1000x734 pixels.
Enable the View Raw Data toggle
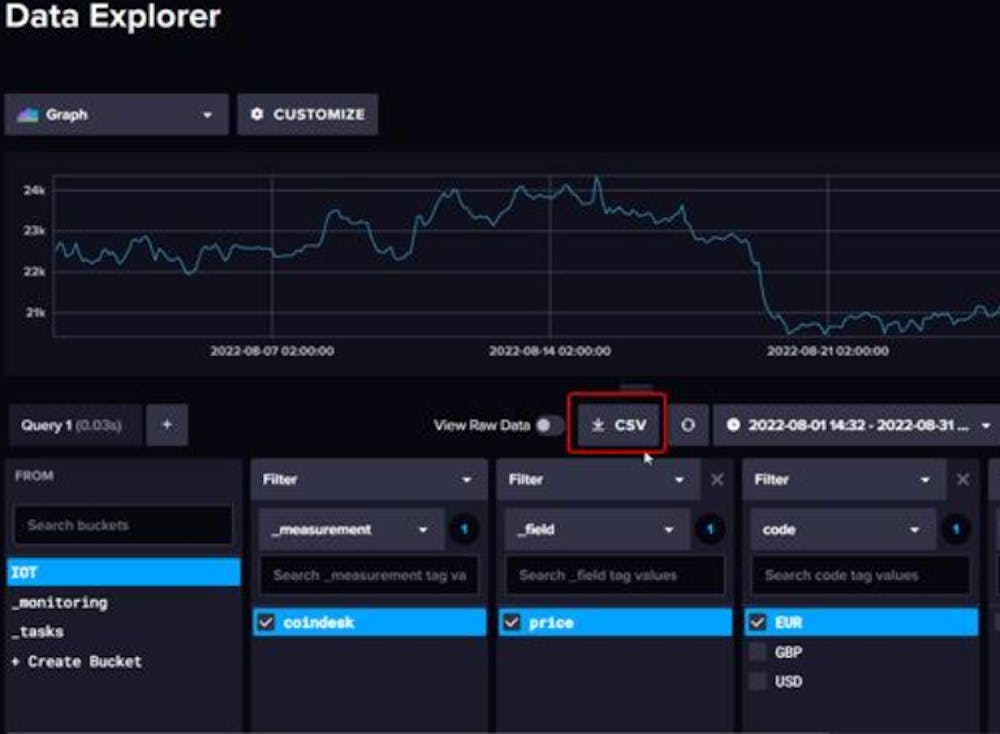point(548,424)
